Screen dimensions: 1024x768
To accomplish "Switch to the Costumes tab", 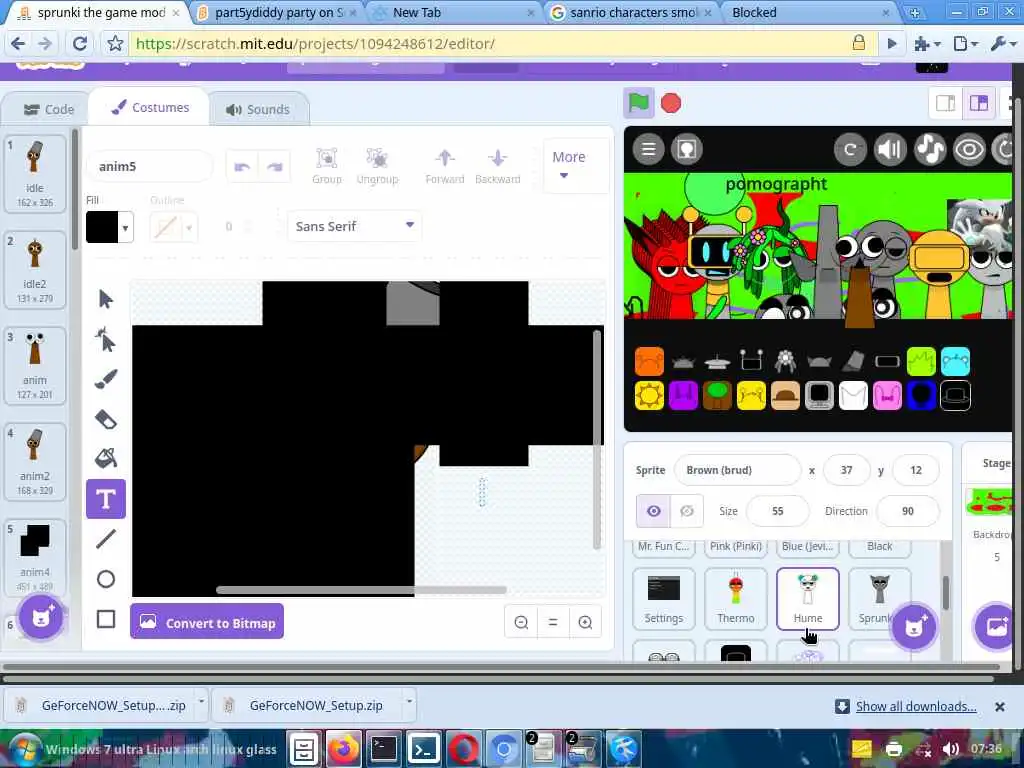I will (150, 108).
